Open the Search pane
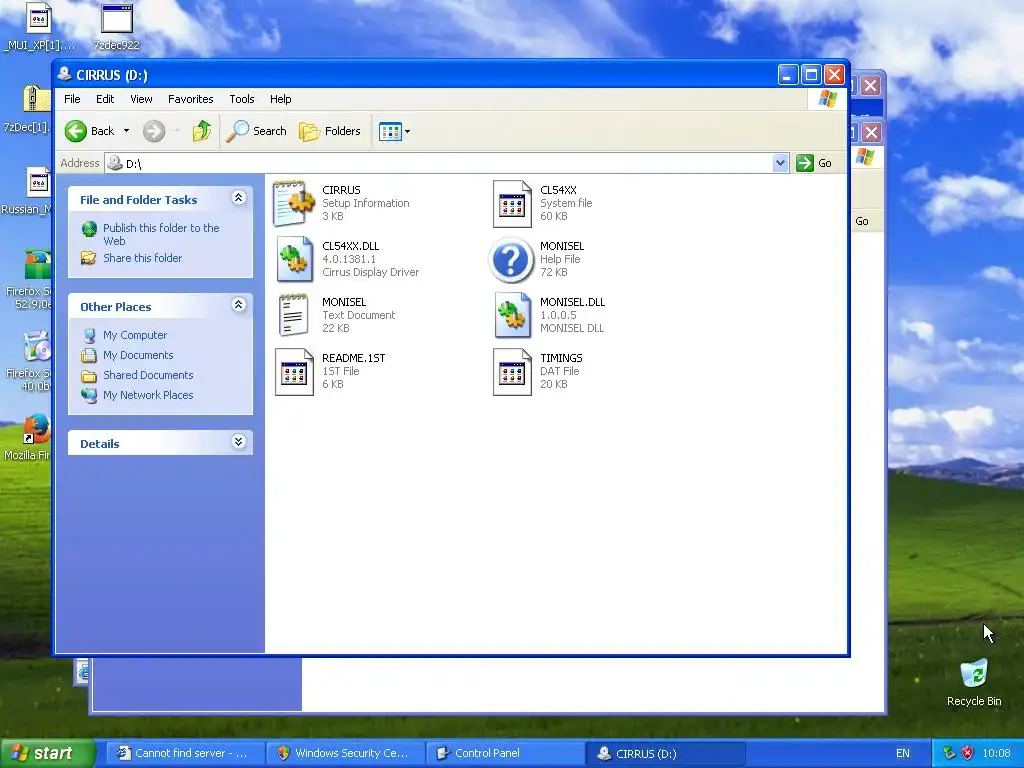This screenshot has height=768, width=1024. click(x=257, y=131)
